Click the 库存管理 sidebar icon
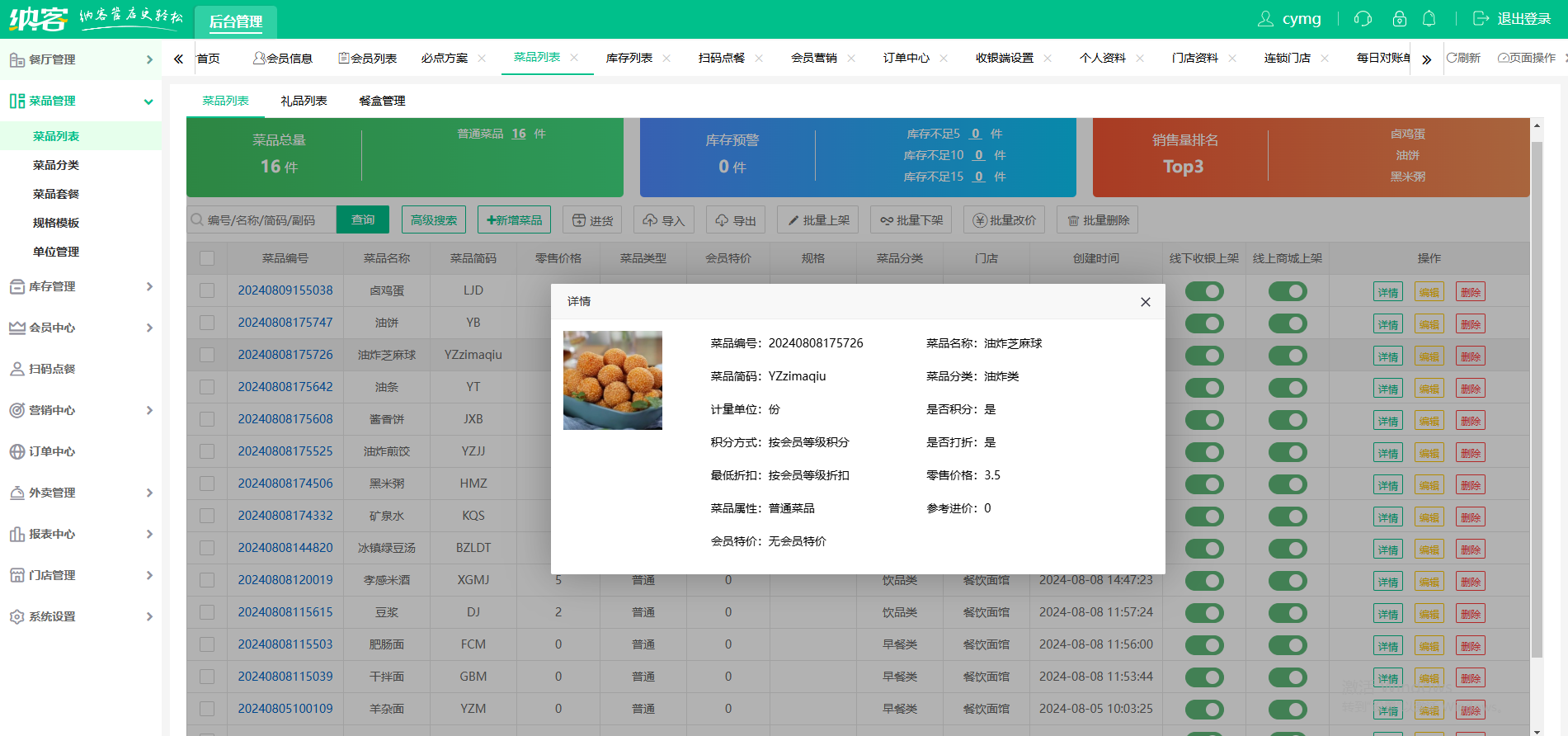The height and width of the screenshot is (736, 1568). 16,286
